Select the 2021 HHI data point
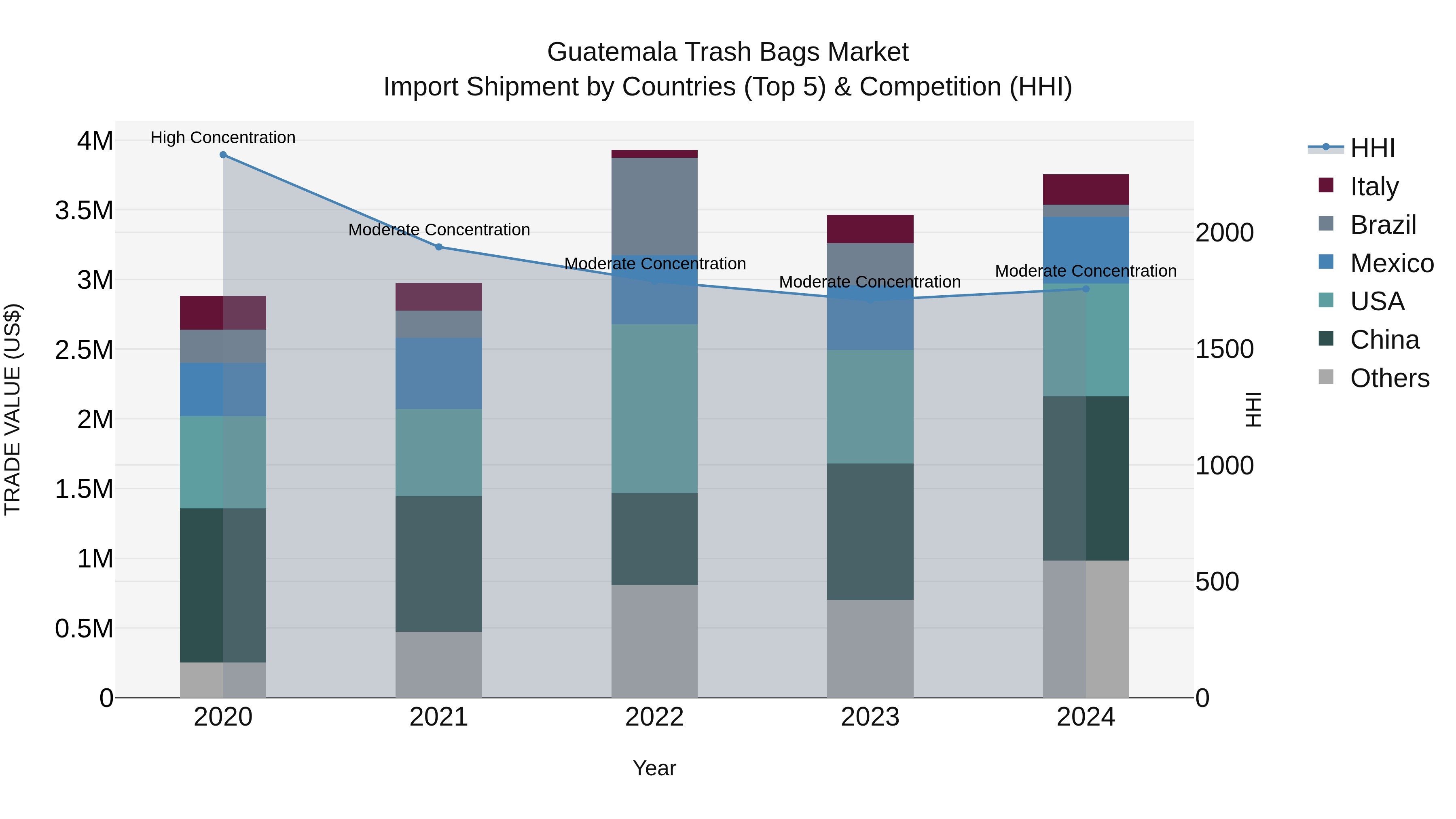This screenshot has height=819, width=1456. [x=438, y=247]
